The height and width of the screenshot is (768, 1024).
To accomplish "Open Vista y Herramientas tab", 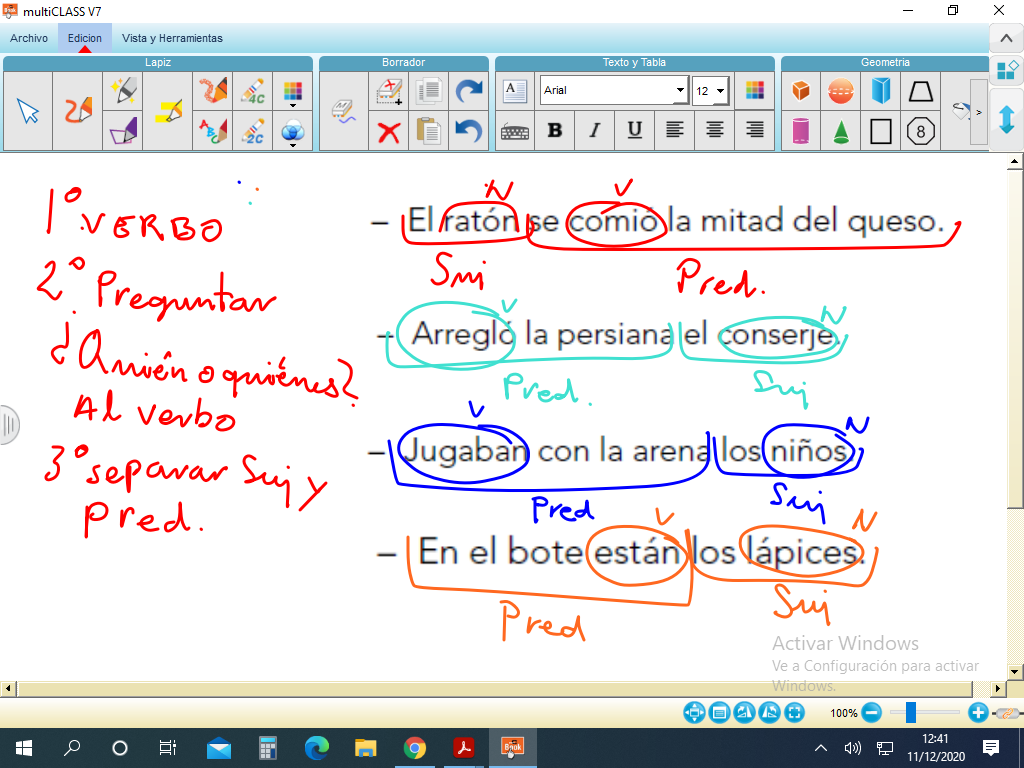I will coord(172,38).
